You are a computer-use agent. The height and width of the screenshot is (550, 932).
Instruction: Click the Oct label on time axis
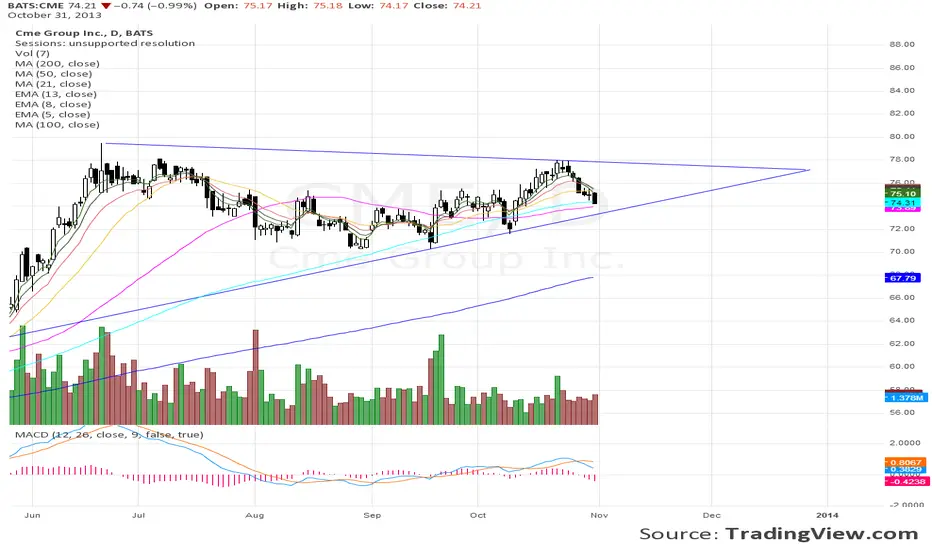pyautogui.click(x=478, y=515)
